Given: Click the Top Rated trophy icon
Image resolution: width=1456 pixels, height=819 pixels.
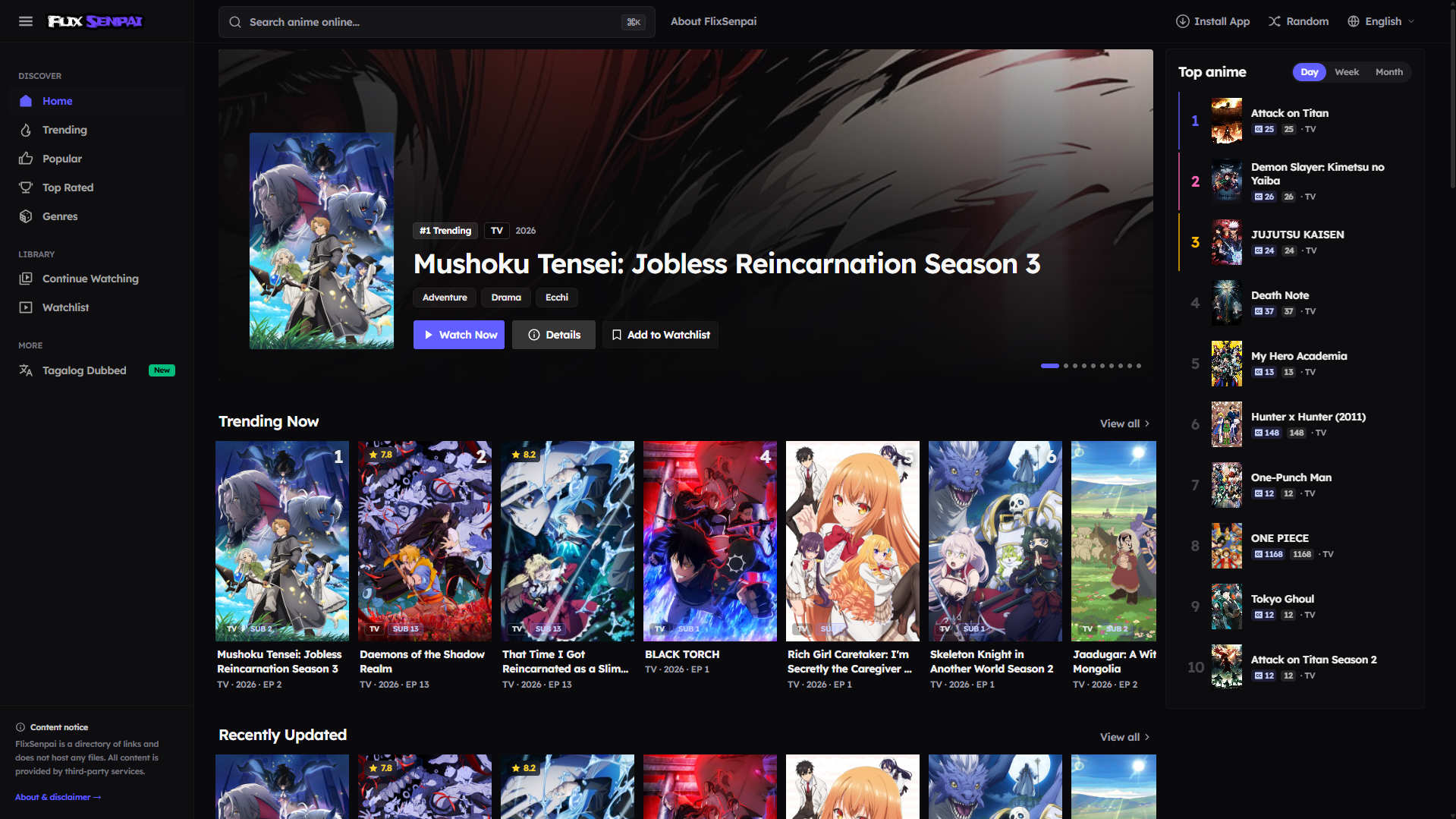Looking at the screenshot, I should pyautogui.click(x=26, y=187).
